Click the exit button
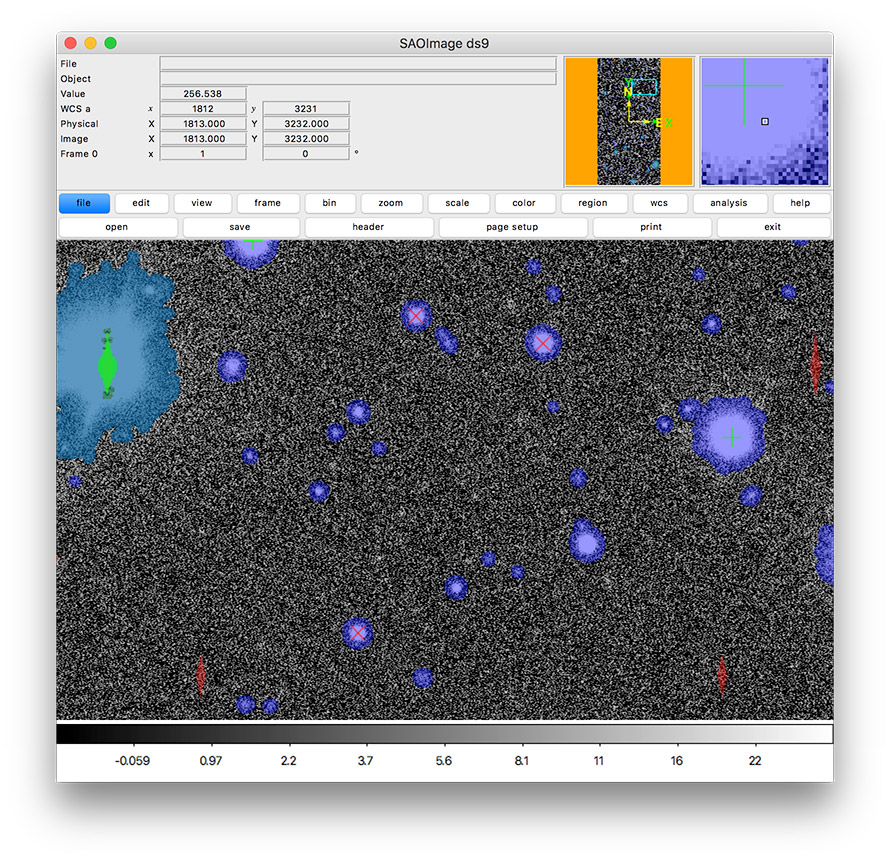The width and height of the screenshot is (889, 862). 771,227
